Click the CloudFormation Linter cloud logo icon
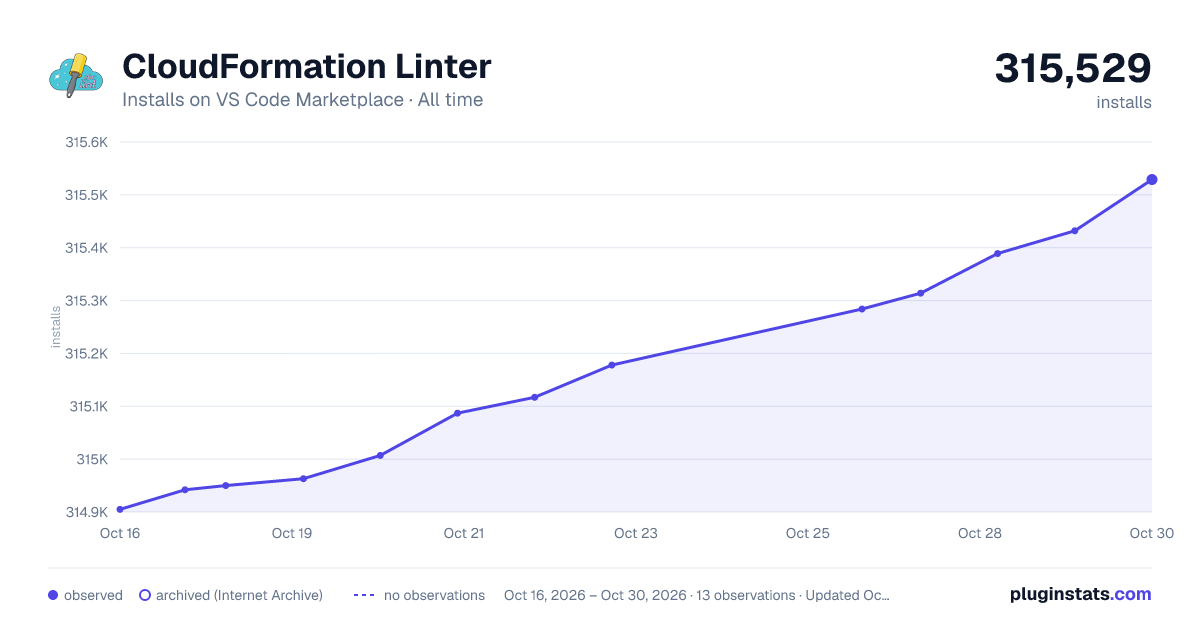1200x630 pixels. (76, 75)
